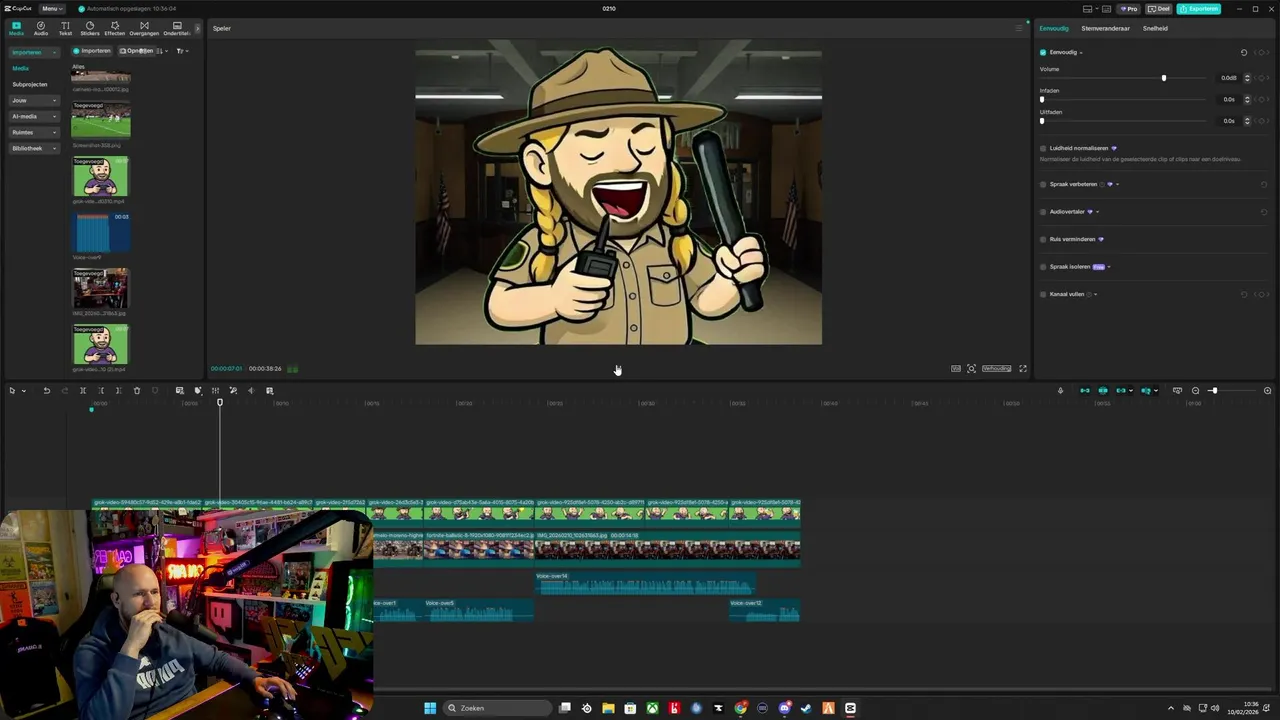
Task: Enable Kanaal vullen checkbox
Action: tap(1043, 294)
